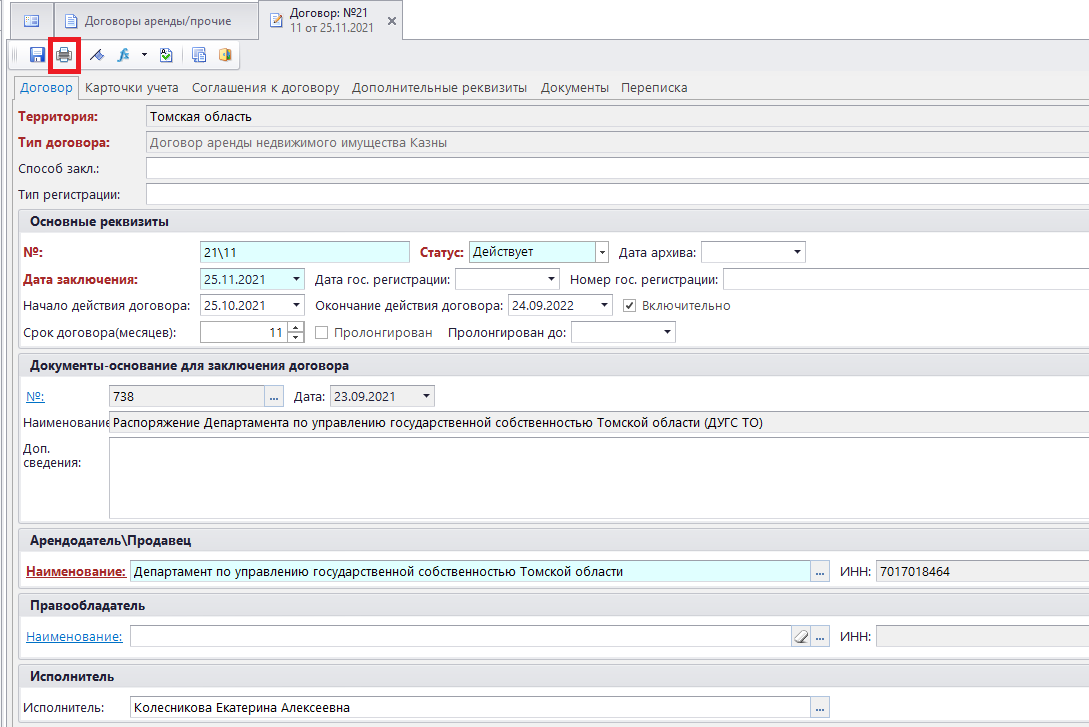Open the Дата архива date dropdown
Viewport: 1089px width, 727px height.
tap(797, 252)
